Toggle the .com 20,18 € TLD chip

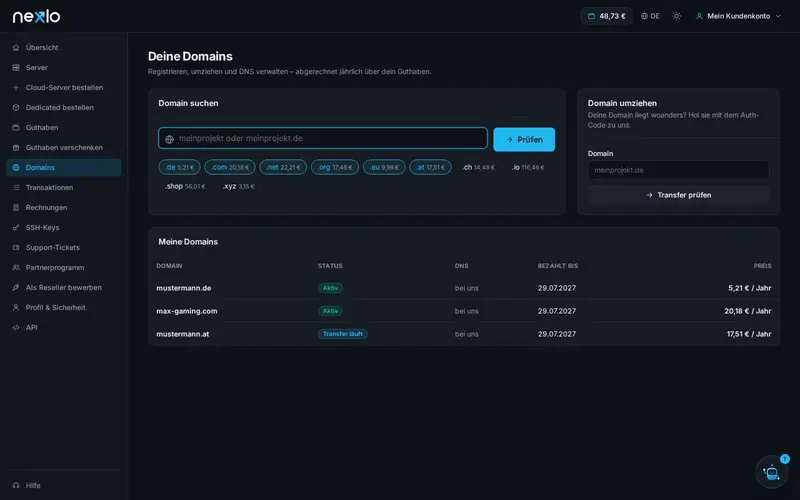tap(230, 167)
